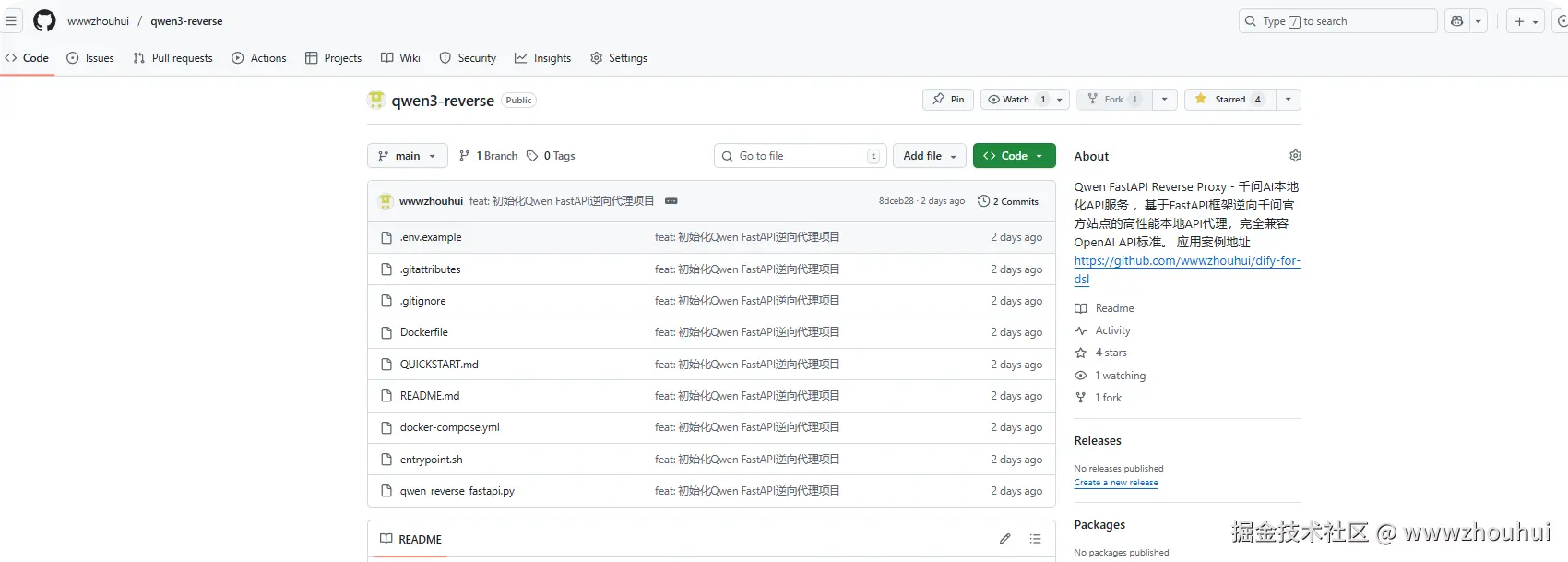
Task: View the 1 fork link
Action: (x=1098, y=398)
